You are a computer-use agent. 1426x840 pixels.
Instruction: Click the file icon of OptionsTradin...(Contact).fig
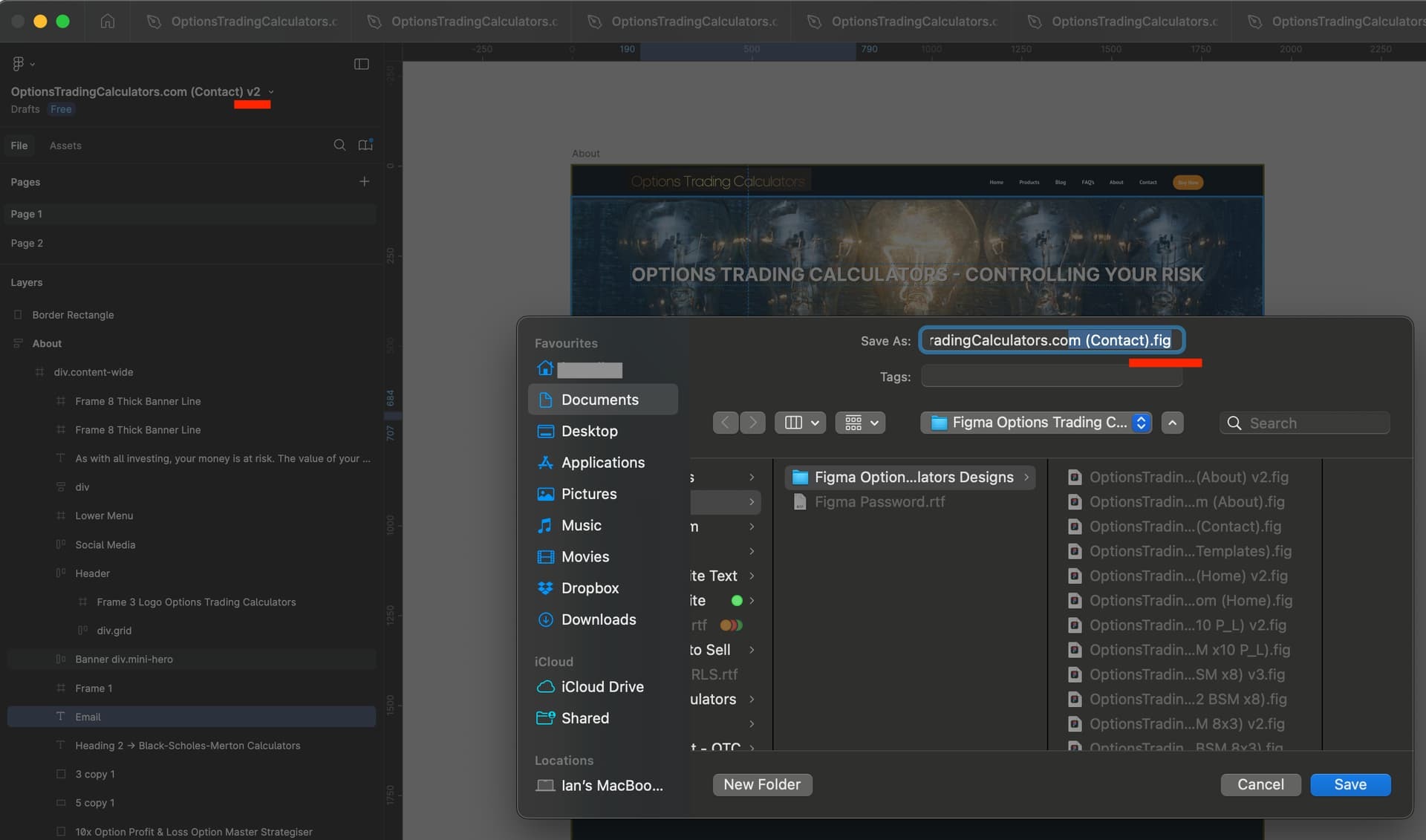pyautogui.click(x=1075, y=527)
